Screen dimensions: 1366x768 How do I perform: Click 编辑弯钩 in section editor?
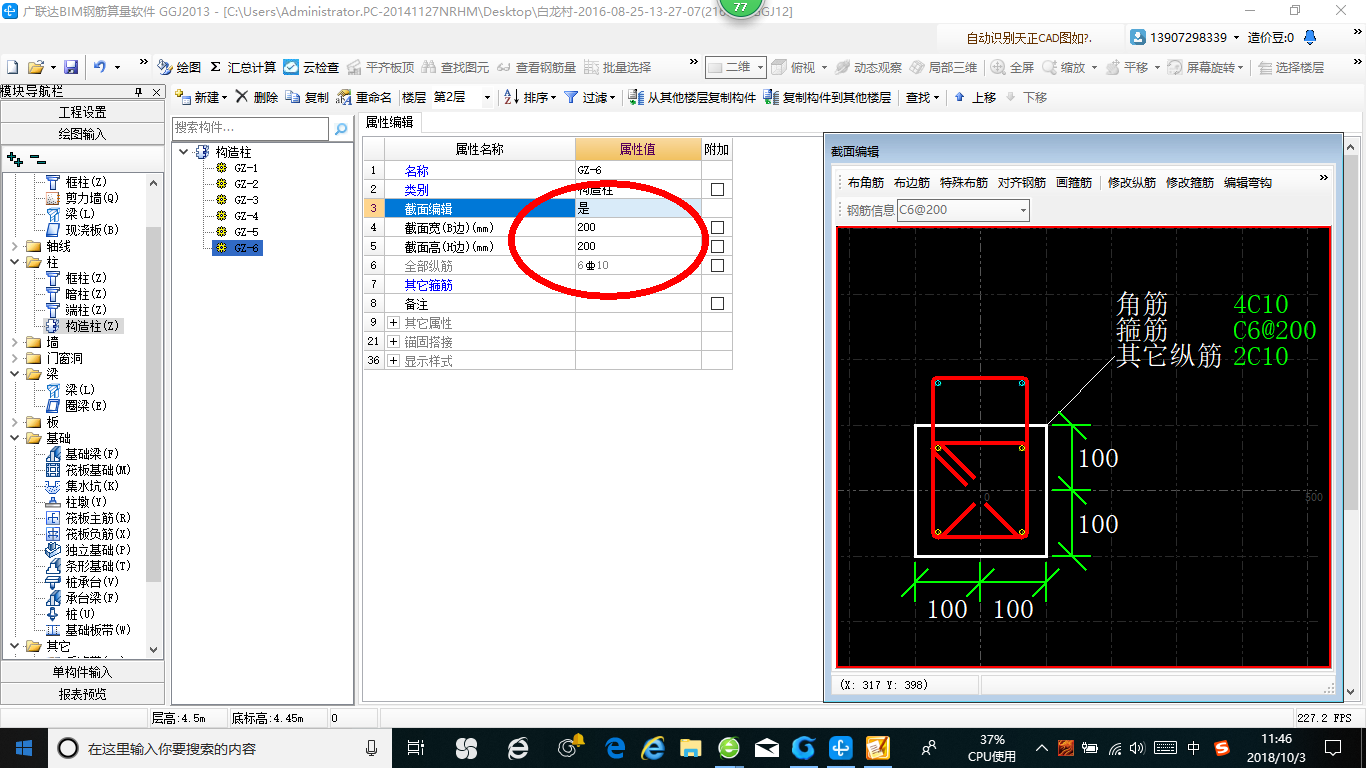pos(1248,183)
